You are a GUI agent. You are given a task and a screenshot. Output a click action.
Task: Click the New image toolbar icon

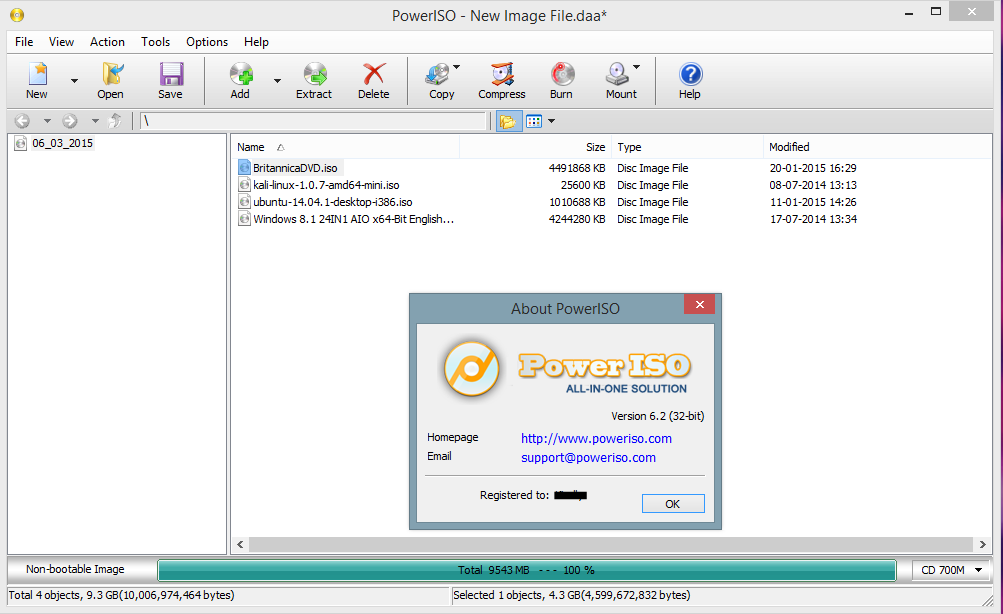pos(37,74)
